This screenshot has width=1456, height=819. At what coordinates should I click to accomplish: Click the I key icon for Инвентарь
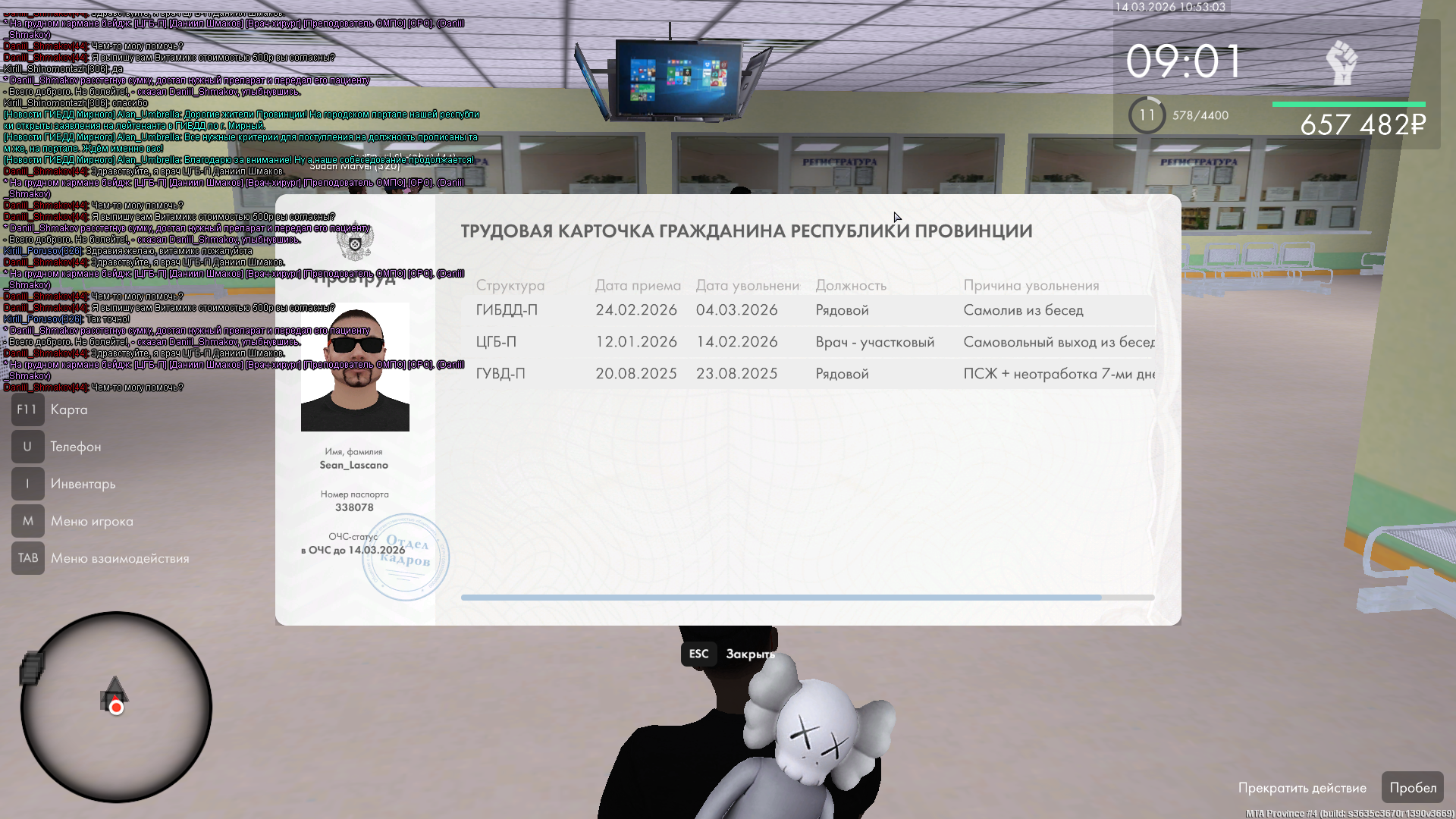(x=27, y=484)
